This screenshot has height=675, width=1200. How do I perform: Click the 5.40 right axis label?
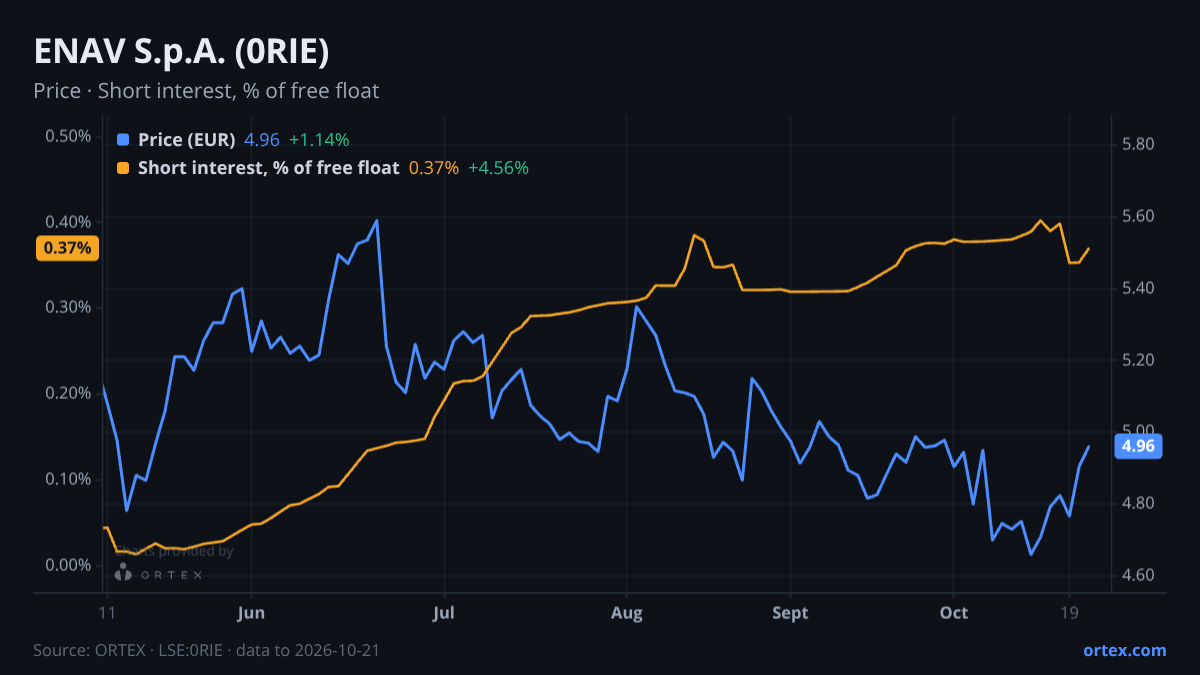(1138, 288)
